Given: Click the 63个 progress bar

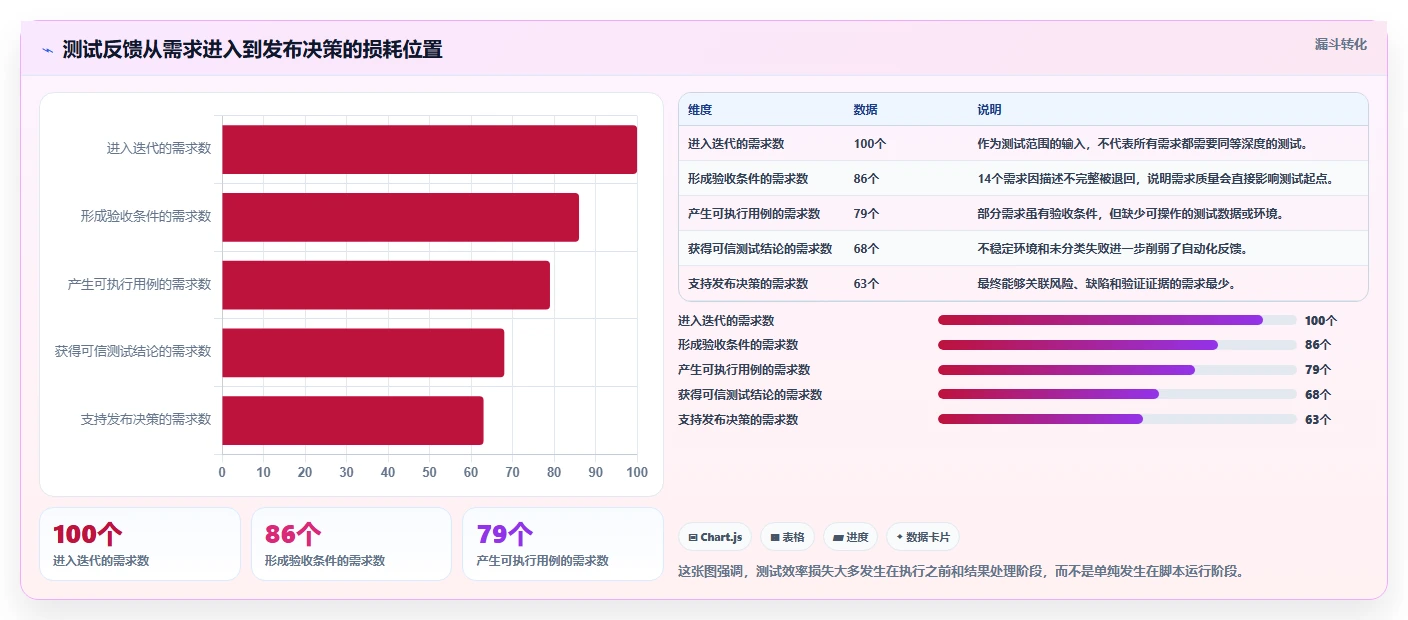Looking at the screenshot, I should [x=1117, y=420].
